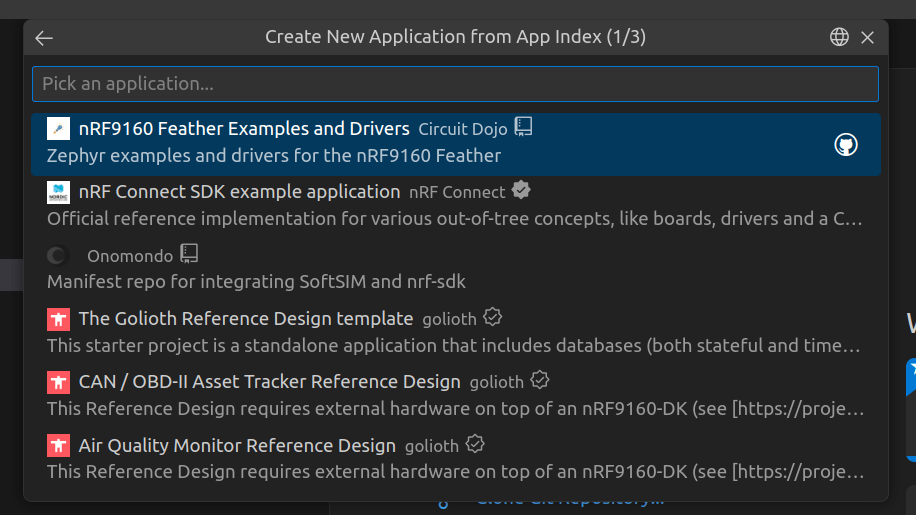Click the Zephyr examples description text
Viewport: 916px width, 515px height.
tap(274, 156)
